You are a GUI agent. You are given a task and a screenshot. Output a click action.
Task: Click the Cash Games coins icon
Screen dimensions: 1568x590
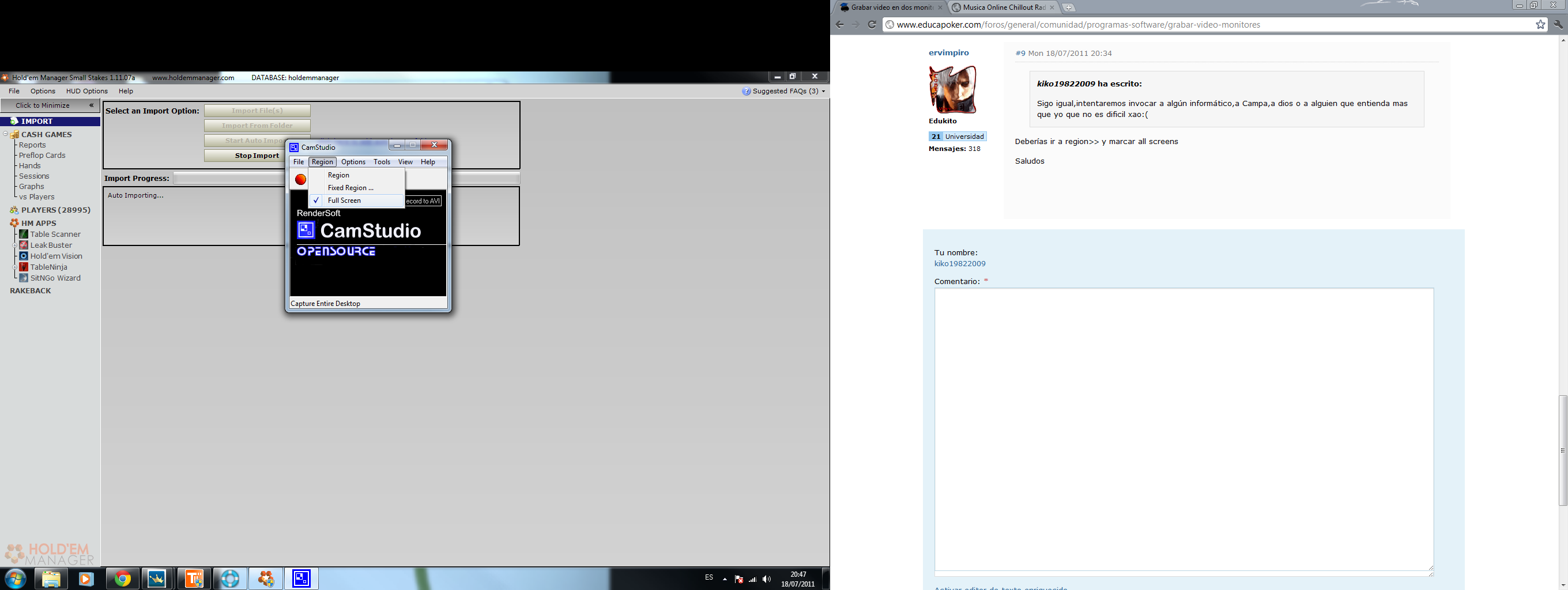14,134
